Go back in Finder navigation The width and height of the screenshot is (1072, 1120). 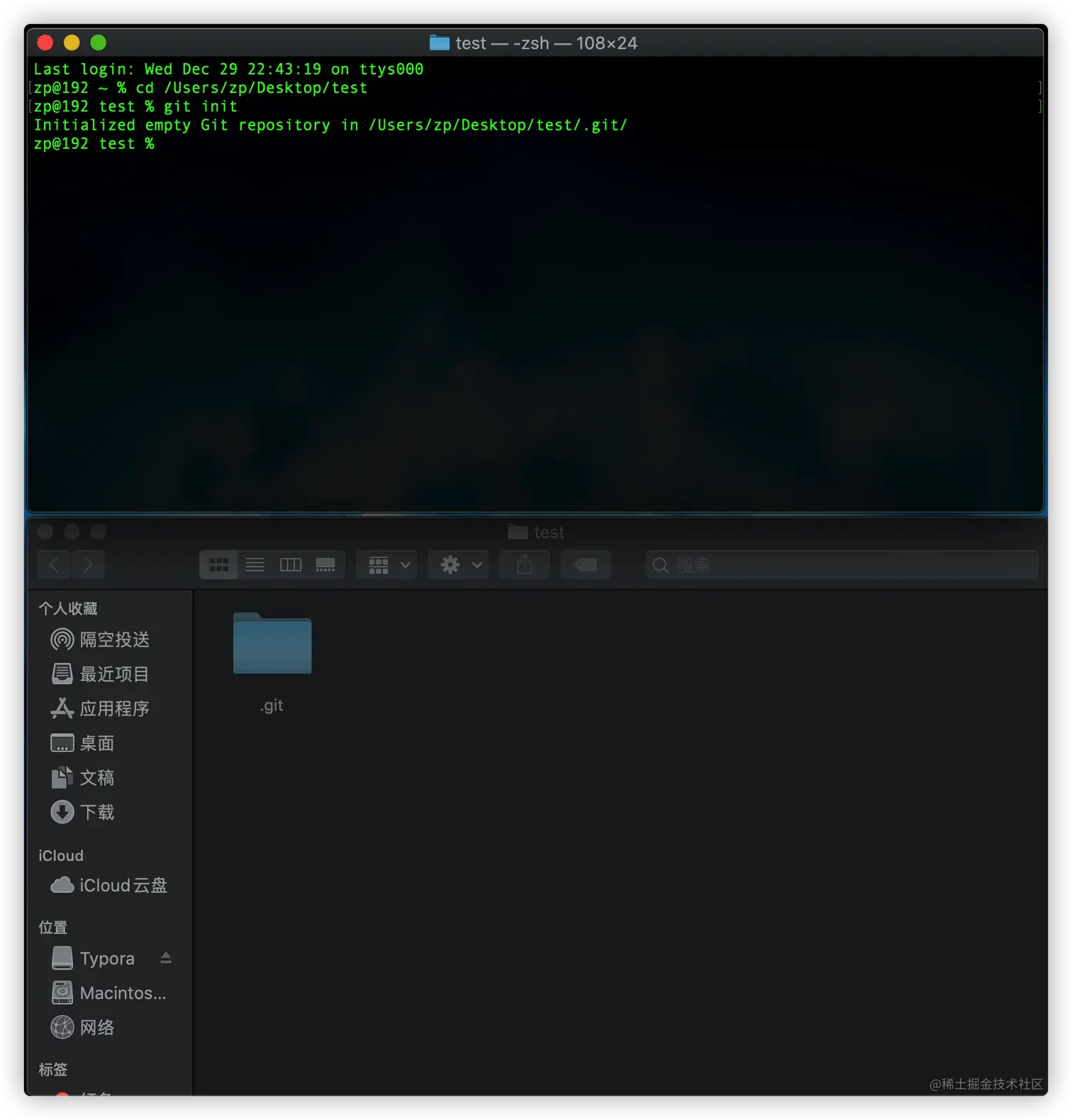54,565
